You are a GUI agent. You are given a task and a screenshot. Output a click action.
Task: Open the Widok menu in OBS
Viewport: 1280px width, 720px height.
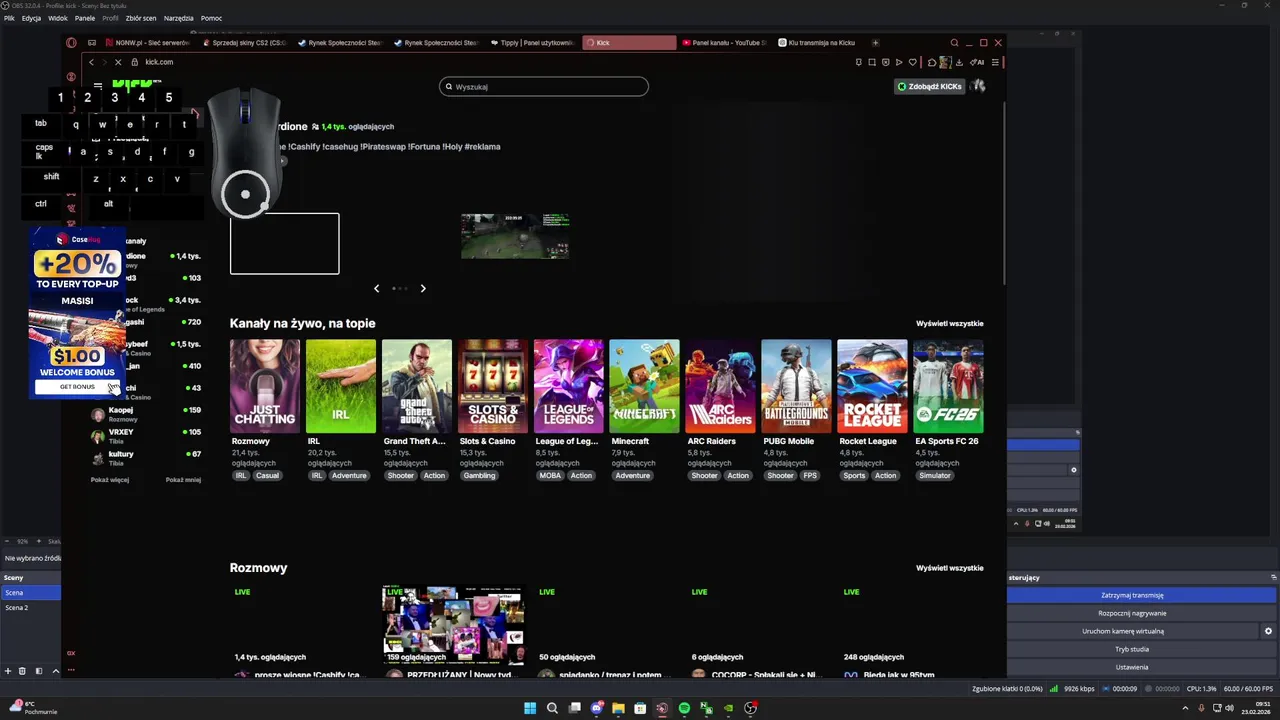click(58, 18)
